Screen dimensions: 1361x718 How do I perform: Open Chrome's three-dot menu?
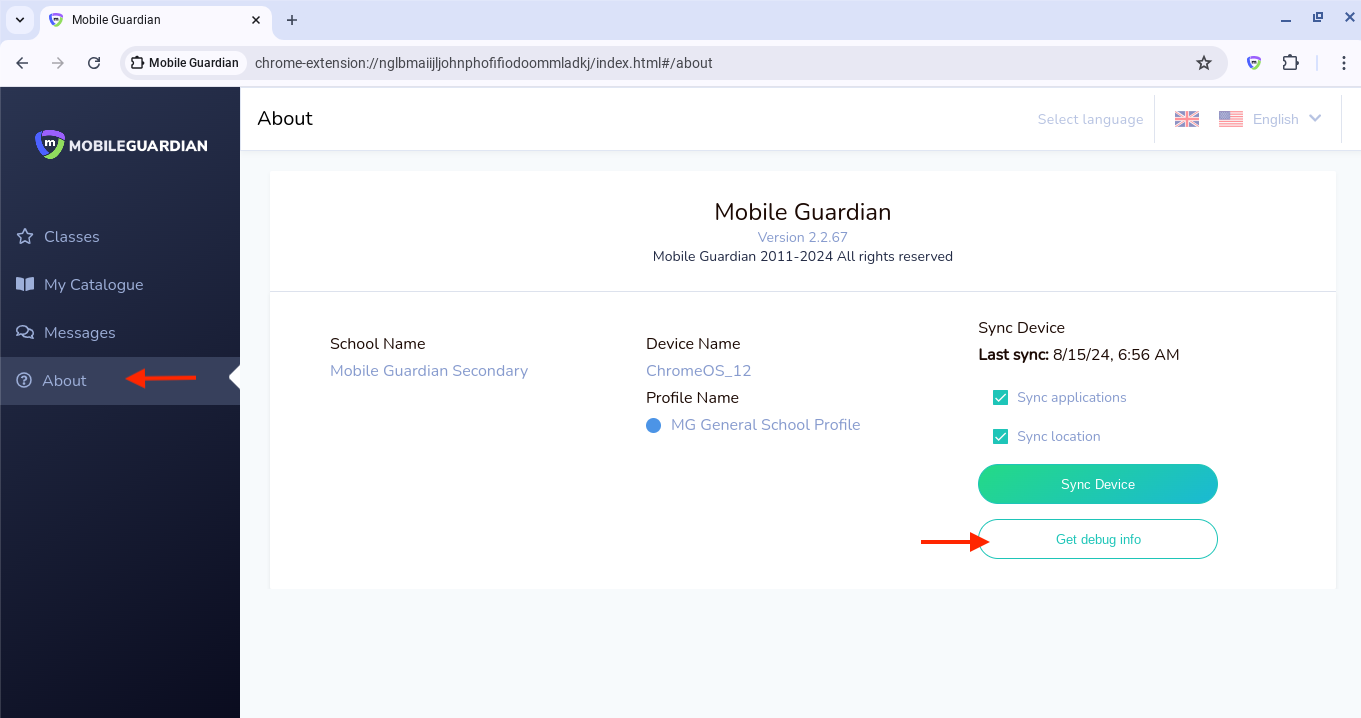tap(1345, 63)
